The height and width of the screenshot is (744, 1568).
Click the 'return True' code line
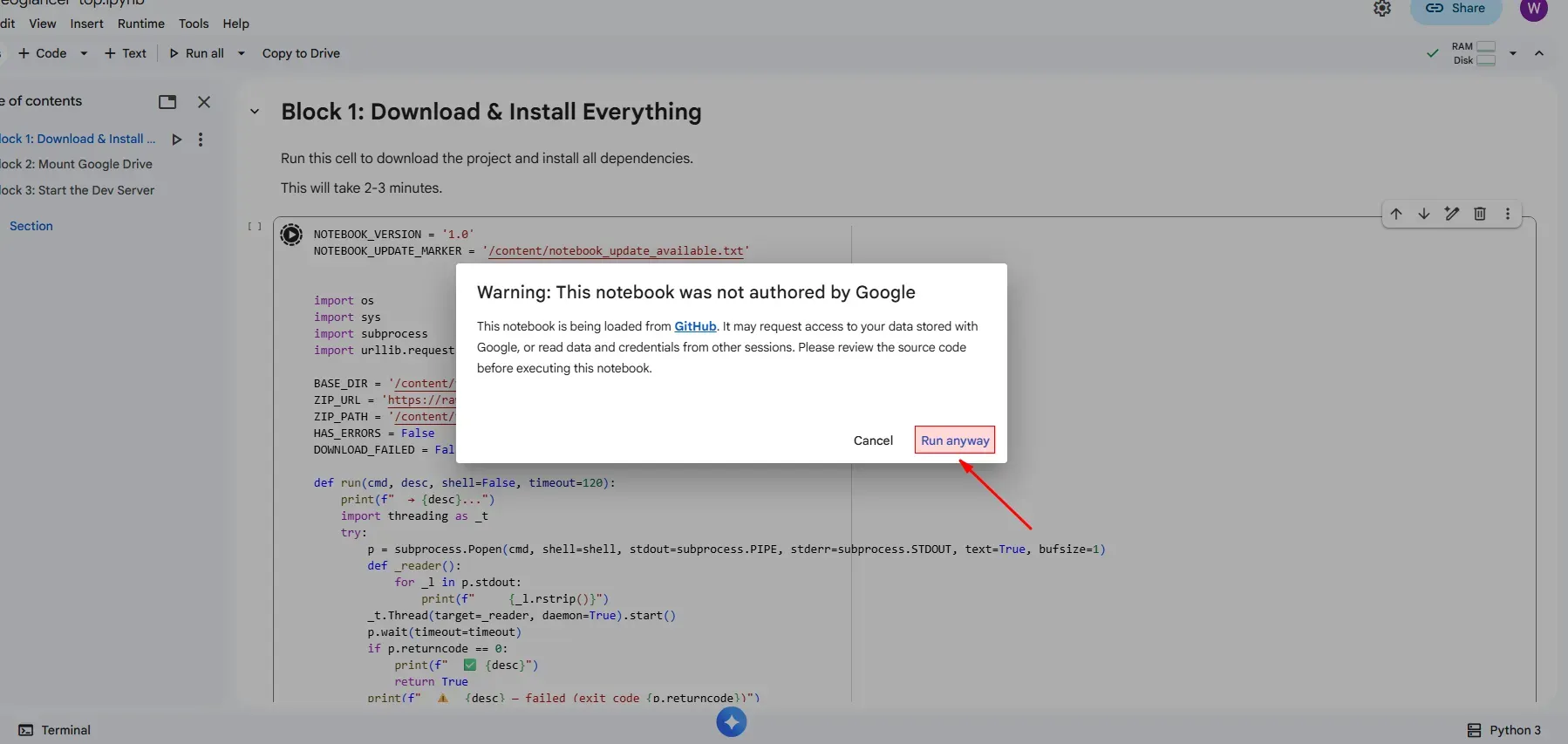431,682
